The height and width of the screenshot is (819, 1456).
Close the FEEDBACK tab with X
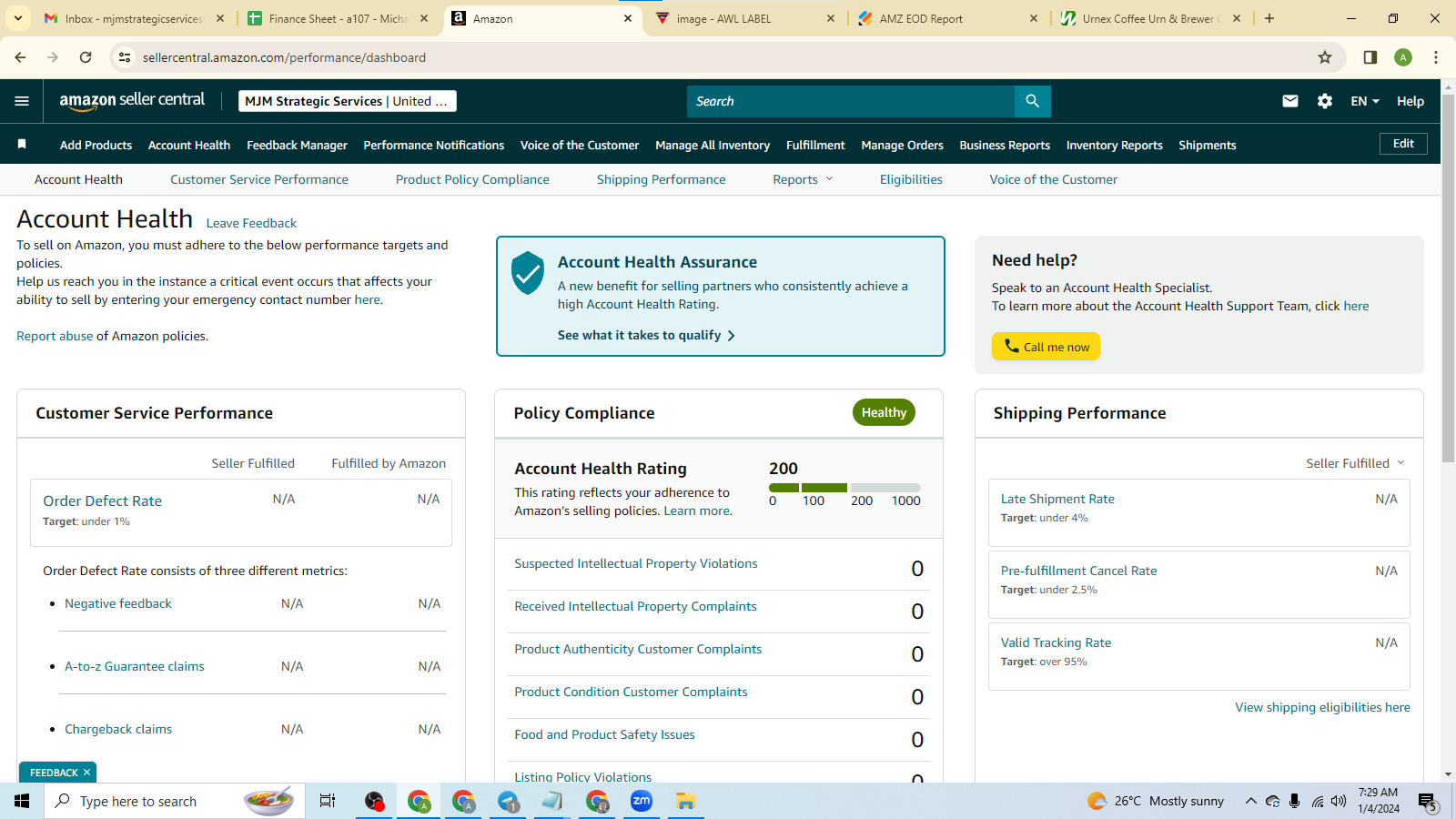(86, 773)
